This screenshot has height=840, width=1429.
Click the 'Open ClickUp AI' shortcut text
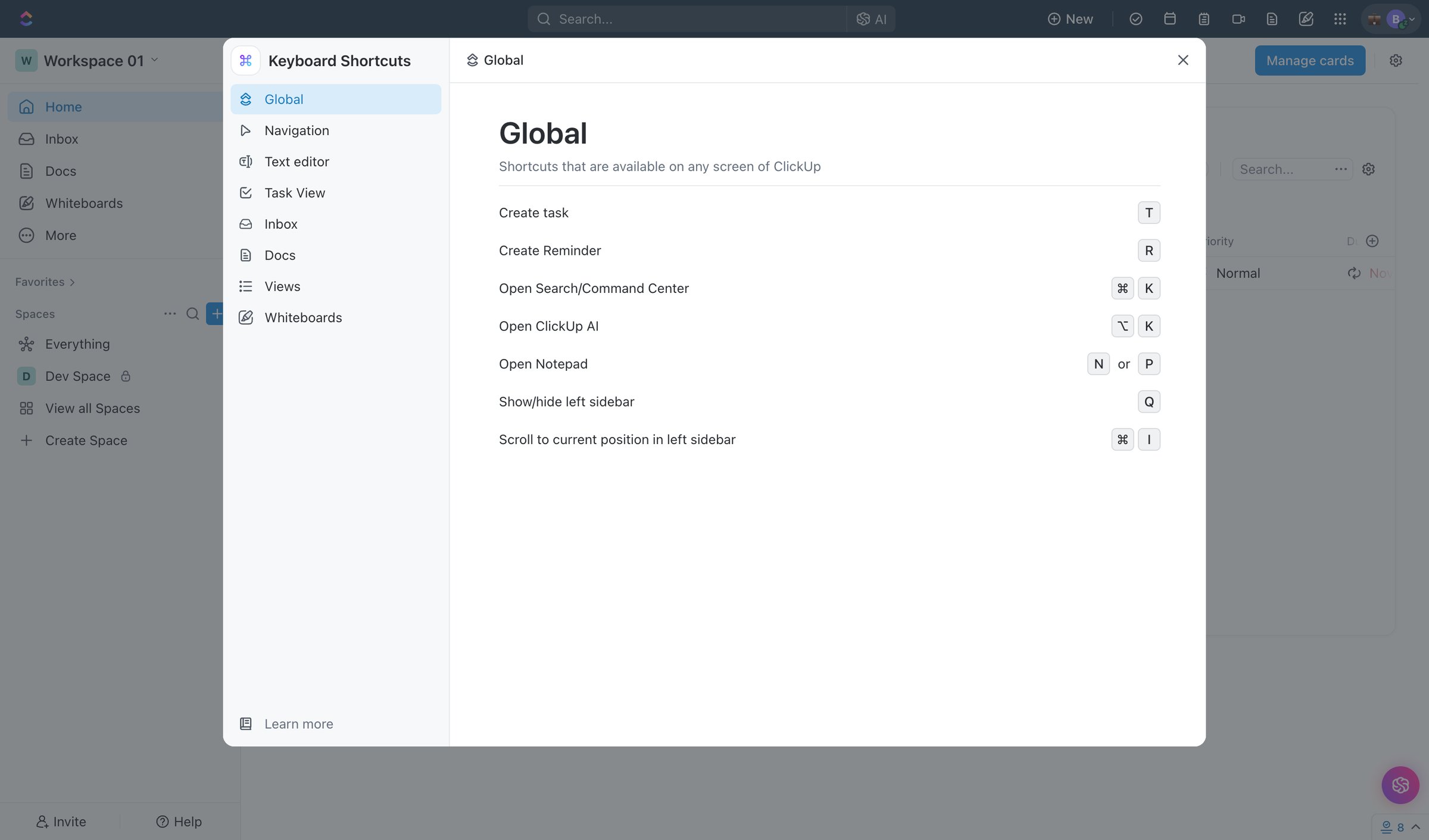click(x=548, y=326)
